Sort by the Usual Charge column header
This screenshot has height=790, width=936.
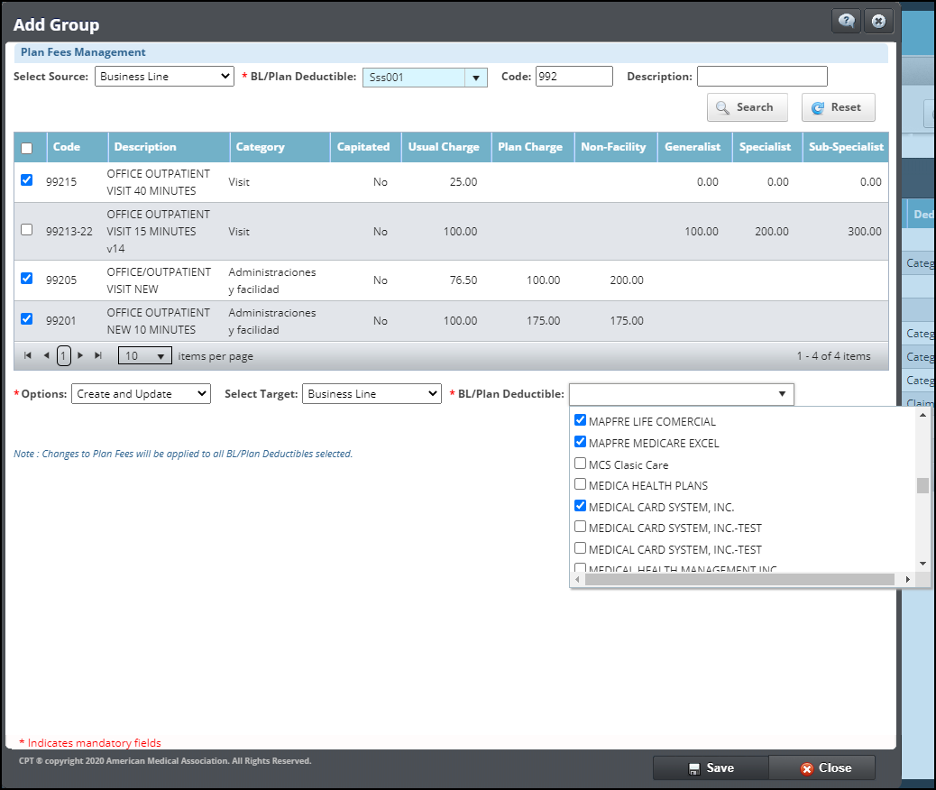tap(443, 147)
